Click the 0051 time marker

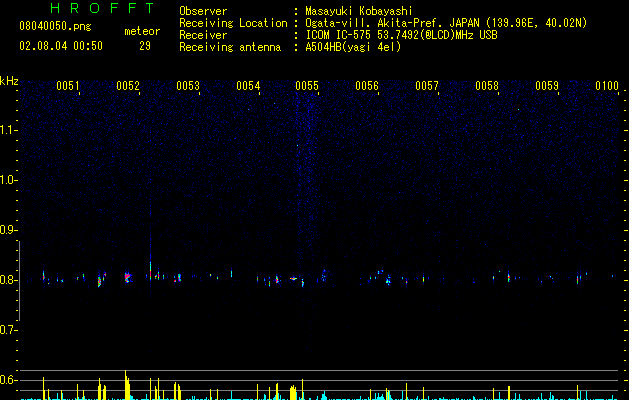coord(67,86)
